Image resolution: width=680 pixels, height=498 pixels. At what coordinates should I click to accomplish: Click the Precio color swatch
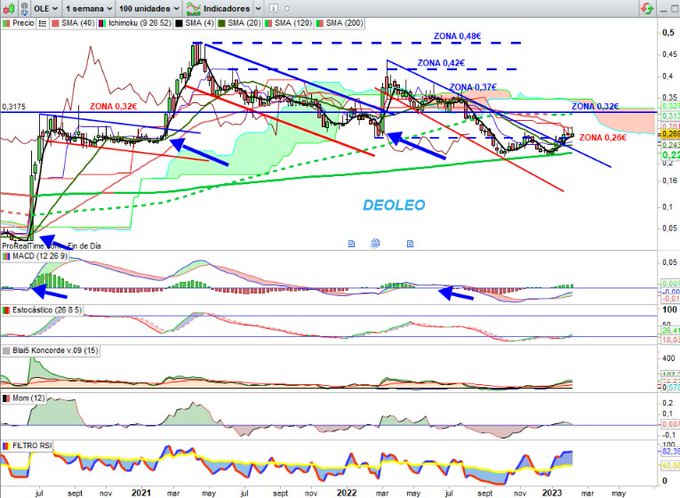[6, 23]
